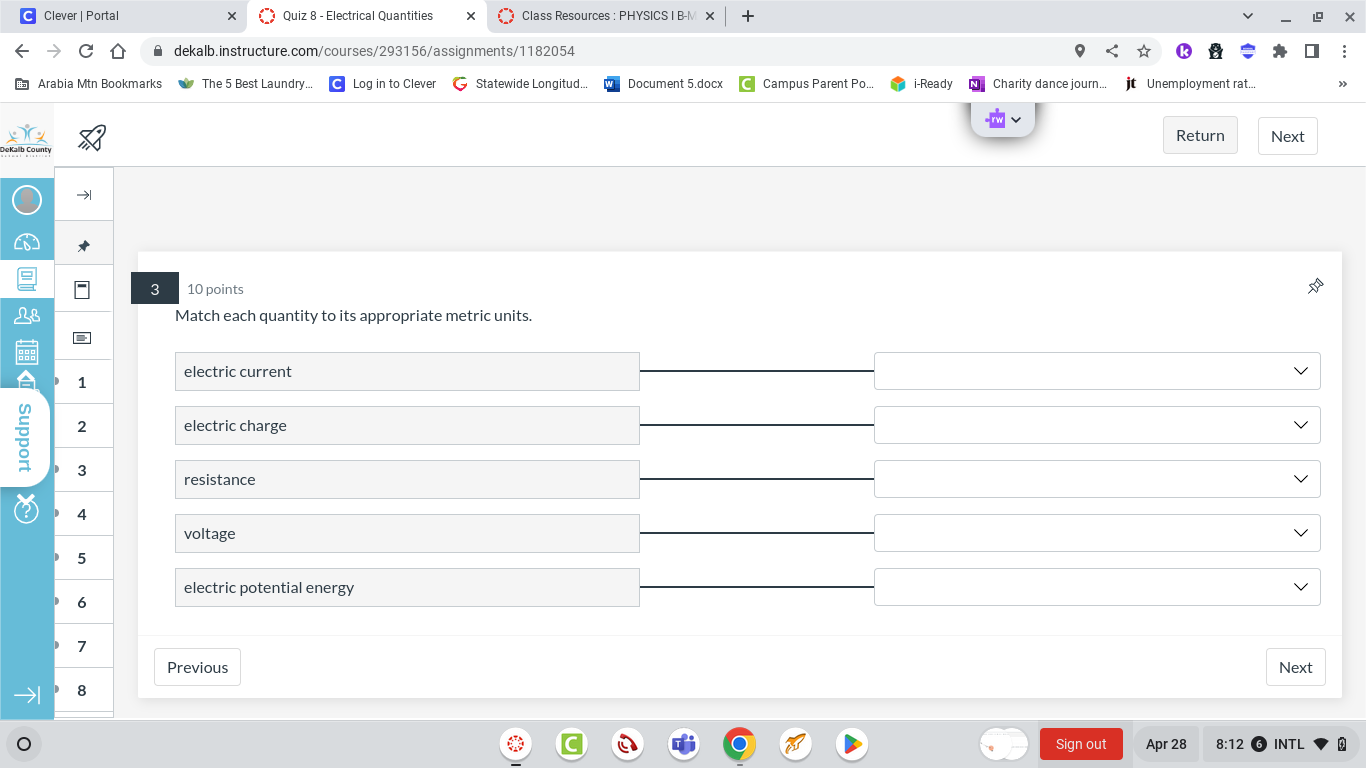The height and width of the screenshot is (768, 1366).
Task: Switch to Quiz 8 Electrical Quantities tab
Action: [x=366, y=16]
